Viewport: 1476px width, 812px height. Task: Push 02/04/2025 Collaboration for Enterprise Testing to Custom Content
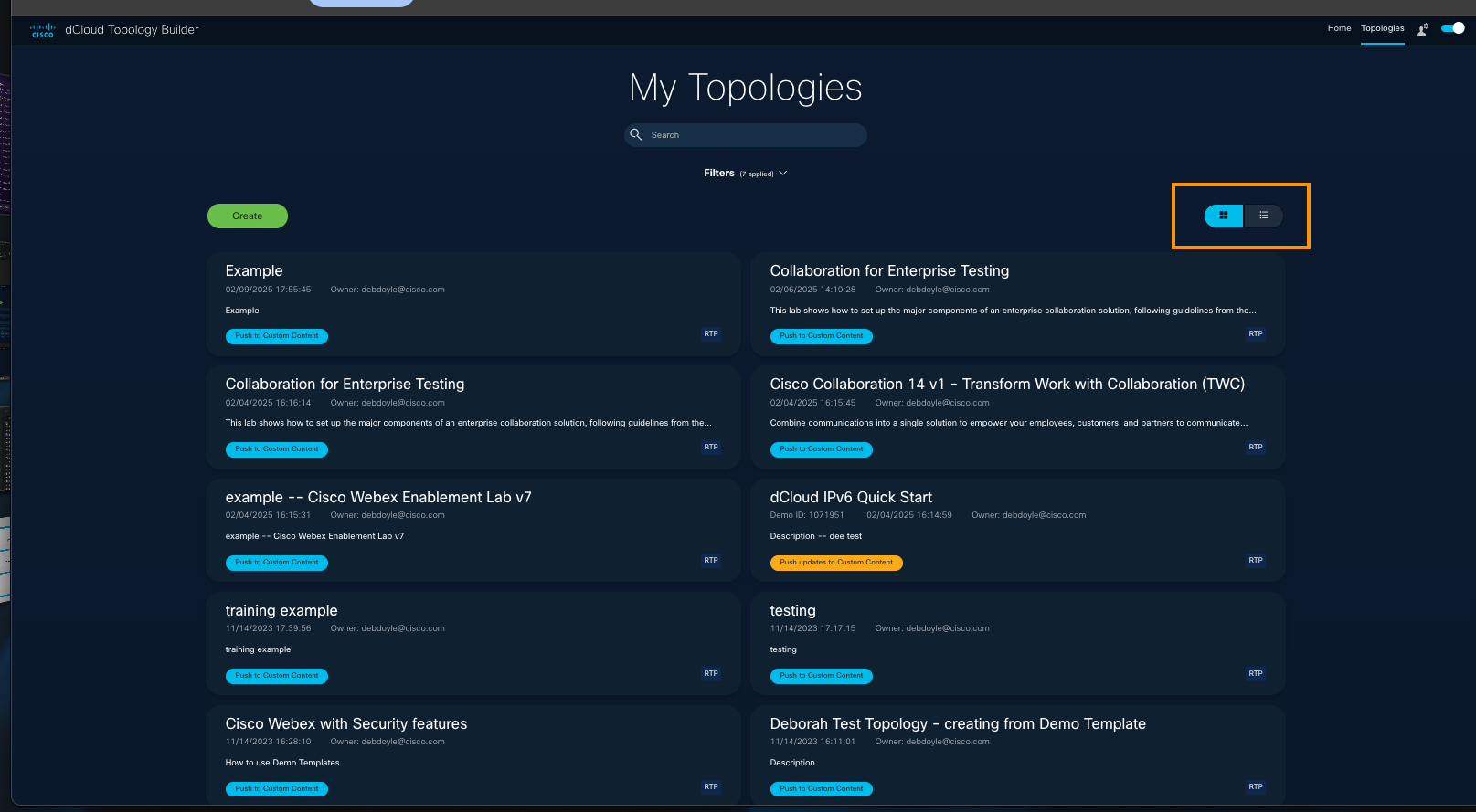(x=277, y=449)
